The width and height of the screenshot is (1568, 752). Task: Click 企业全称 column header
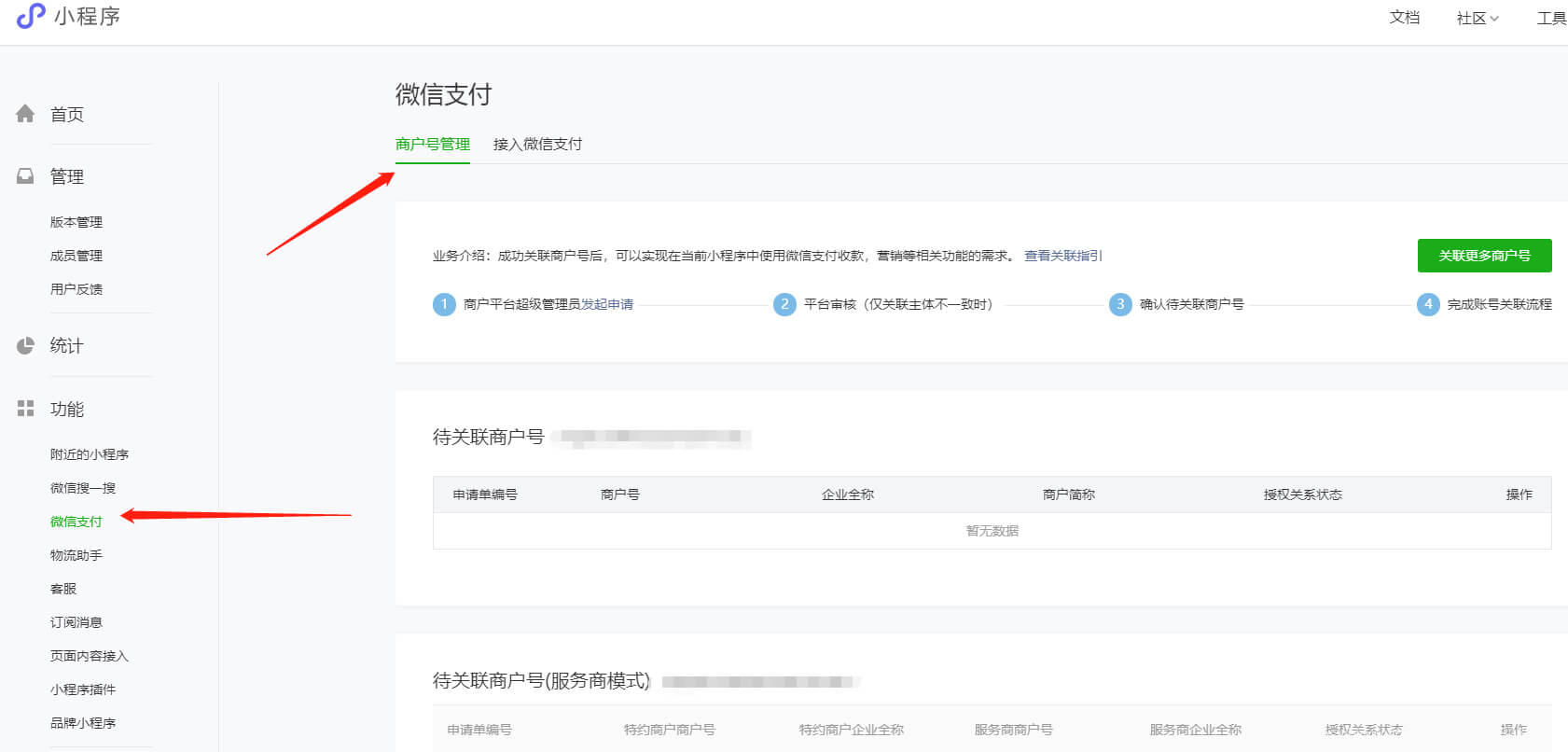848,494
